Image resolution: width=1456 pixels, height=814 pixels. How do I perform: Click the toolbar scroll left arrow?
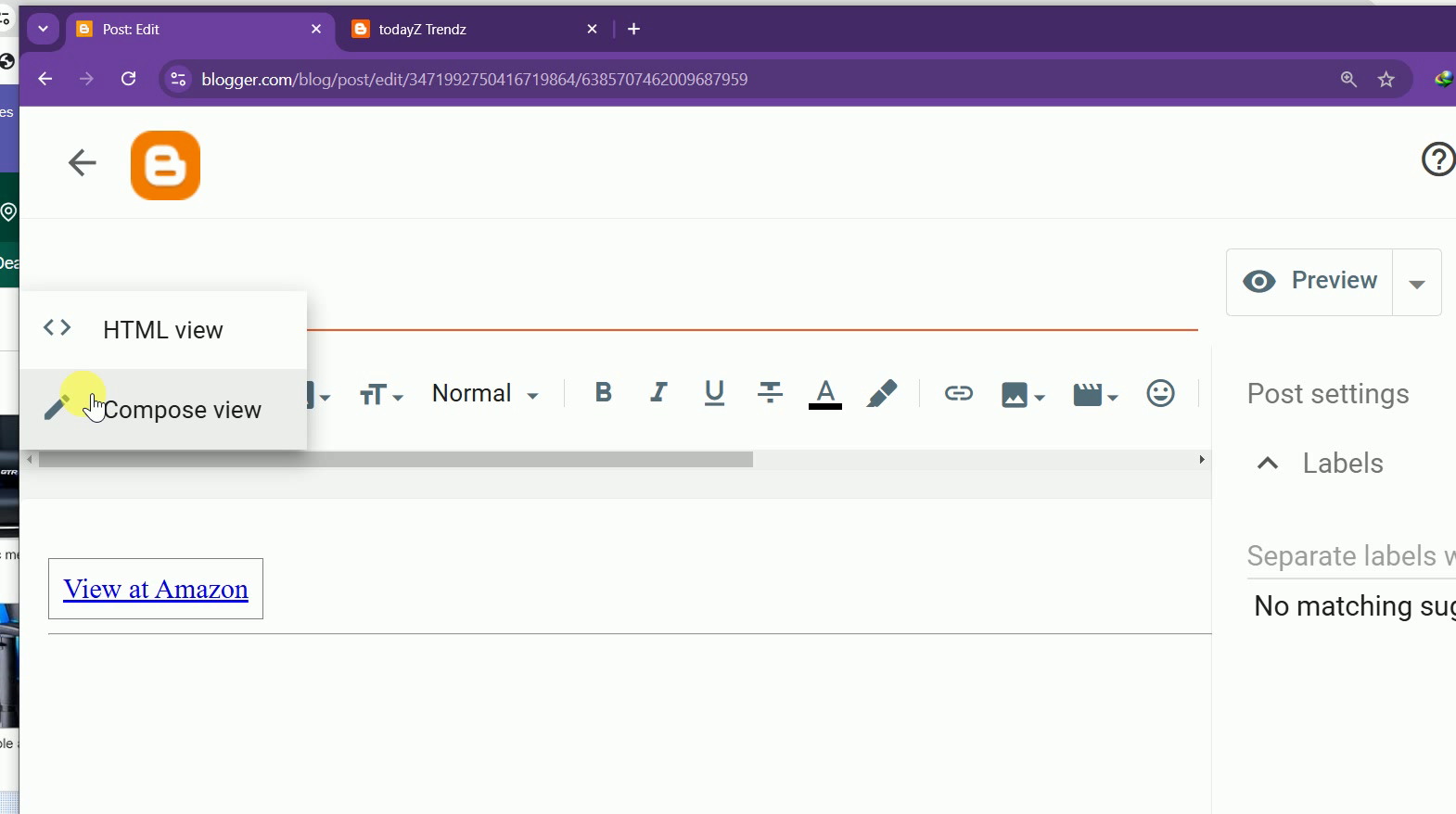tap(30, 460)
